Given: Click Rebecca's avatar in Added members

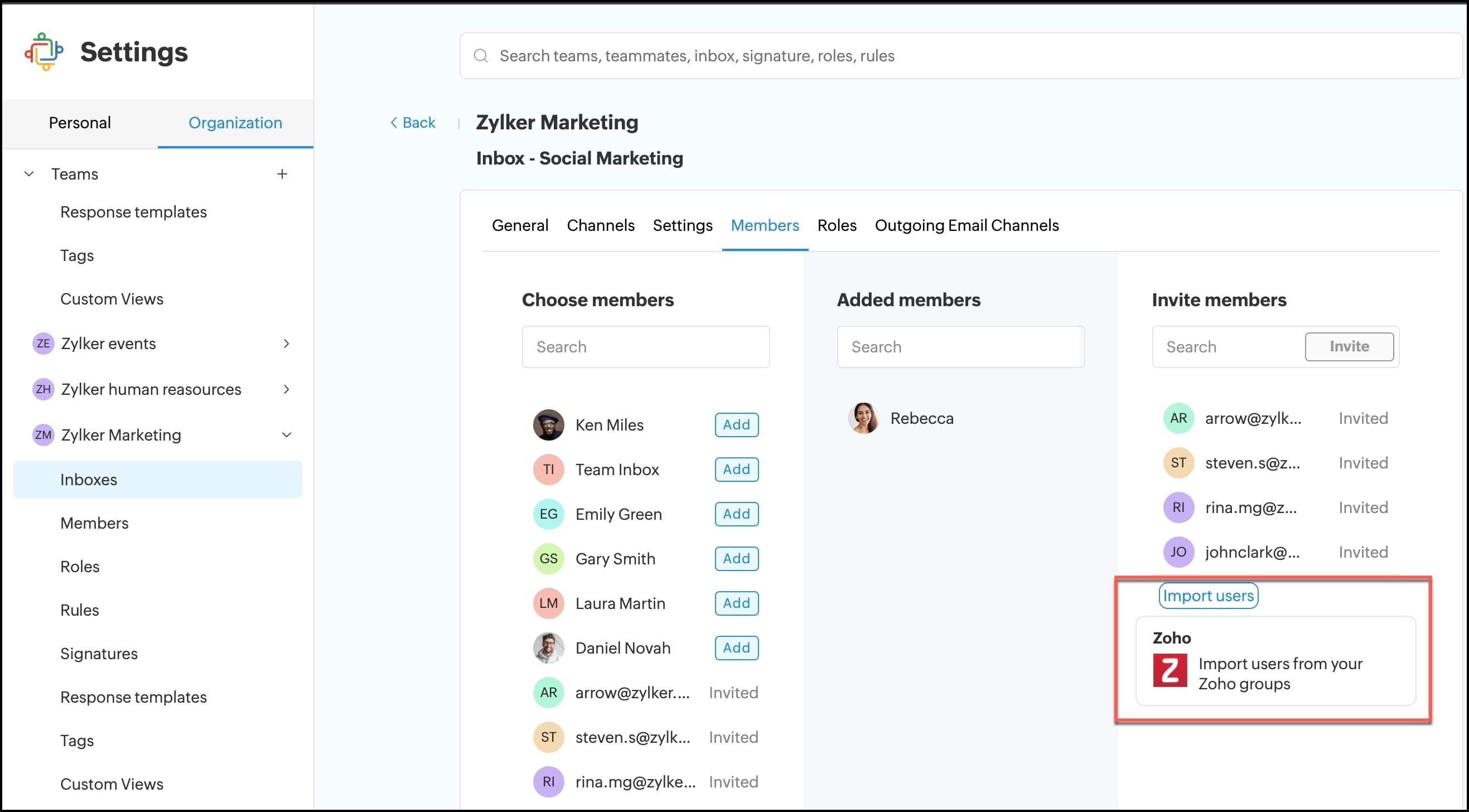Looking at the screenshot, I should (x=863, y=418).
